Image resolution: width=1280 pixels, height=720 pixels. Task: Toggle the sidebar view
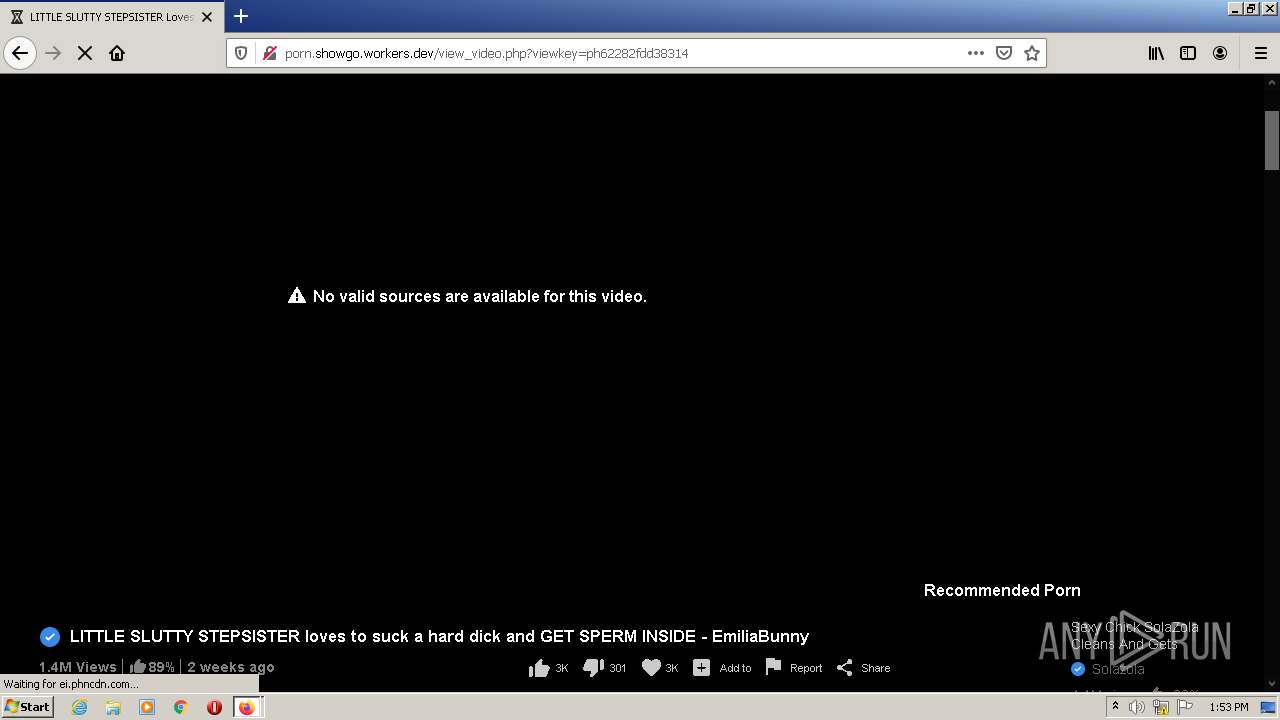click(x=1188, y=53)
